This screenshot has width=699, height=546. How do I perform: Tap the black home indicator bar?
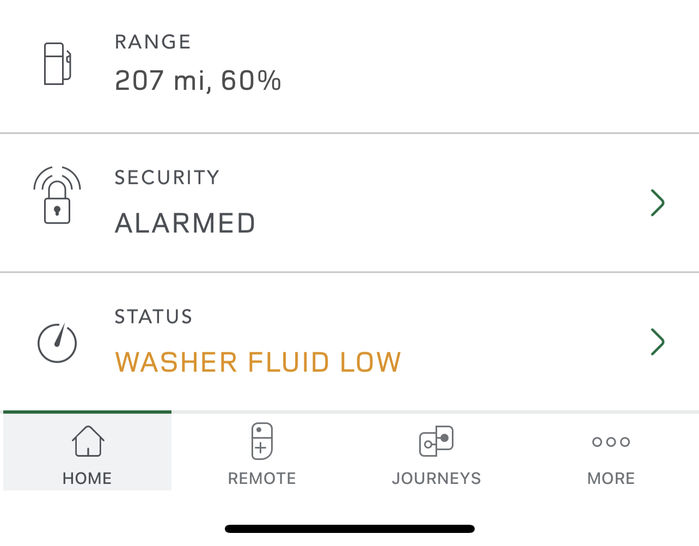tap(350, 529)
